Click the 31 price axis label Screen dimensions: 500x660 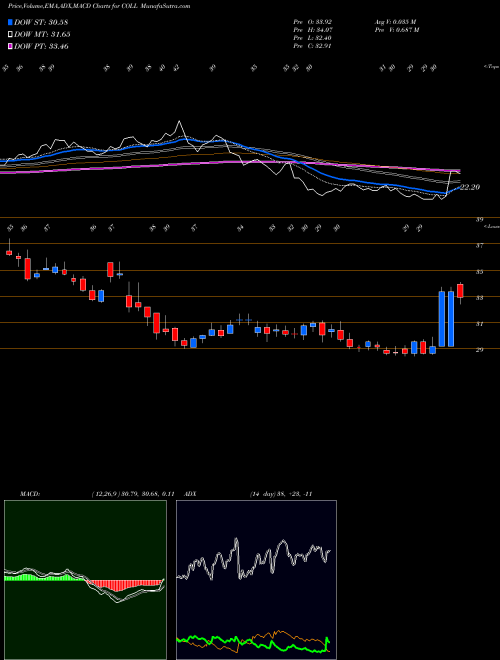click(479, 324)
